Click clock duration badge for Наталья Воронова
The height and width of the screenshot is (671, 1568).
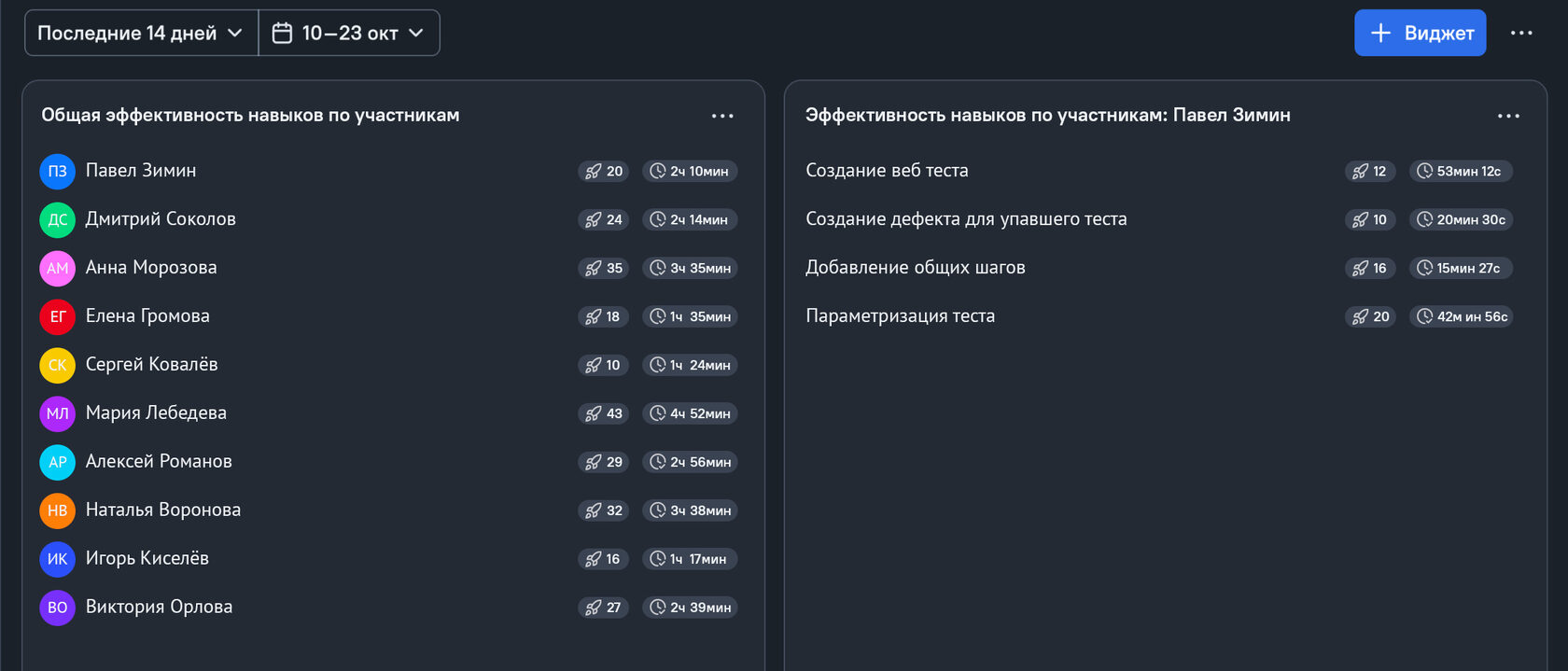coord(690,510)
